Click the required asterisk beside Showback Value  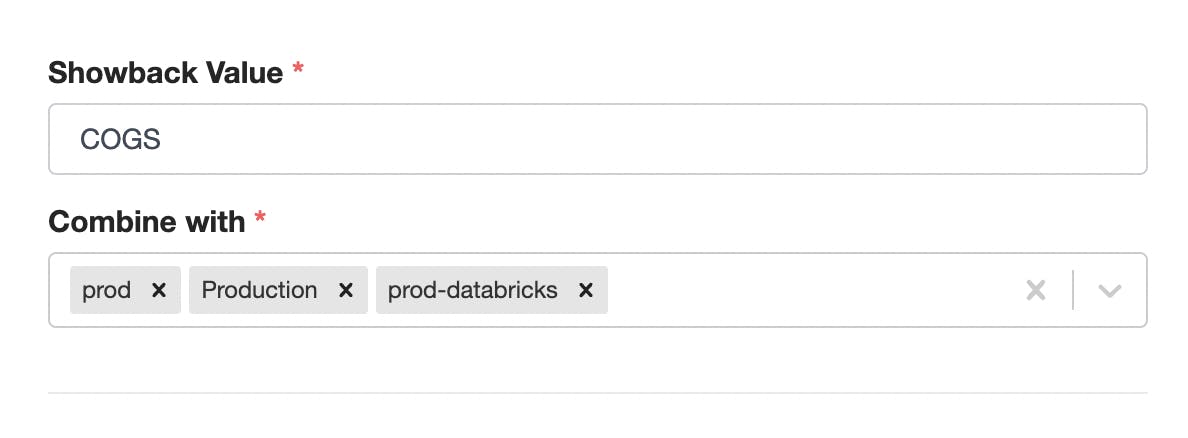(x=298, y=70)
